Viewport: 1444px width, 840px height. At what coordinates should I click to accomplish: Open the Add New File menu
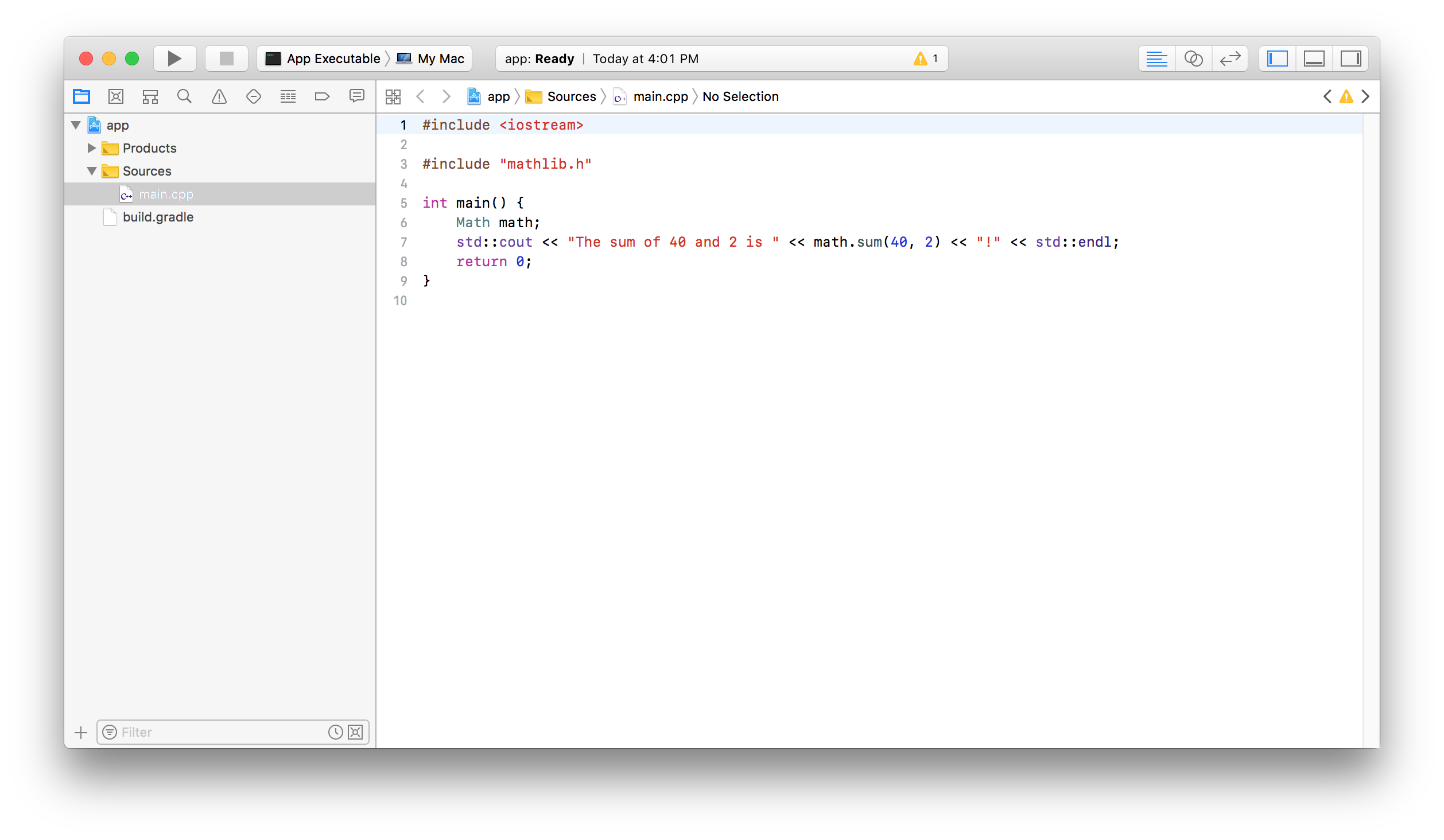click(80, 731)
